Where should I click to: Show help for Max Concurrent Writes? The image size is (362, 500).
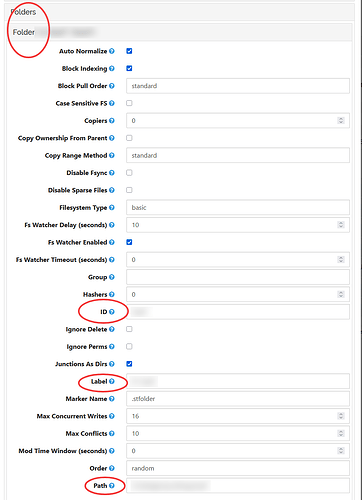pyautogui.click(x=112, y=416)
